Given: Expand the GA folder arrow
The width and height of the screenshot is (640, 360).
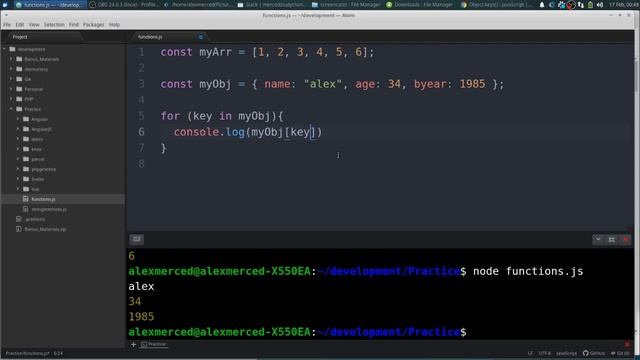Looking at the screenshot, I should (11, 79).
